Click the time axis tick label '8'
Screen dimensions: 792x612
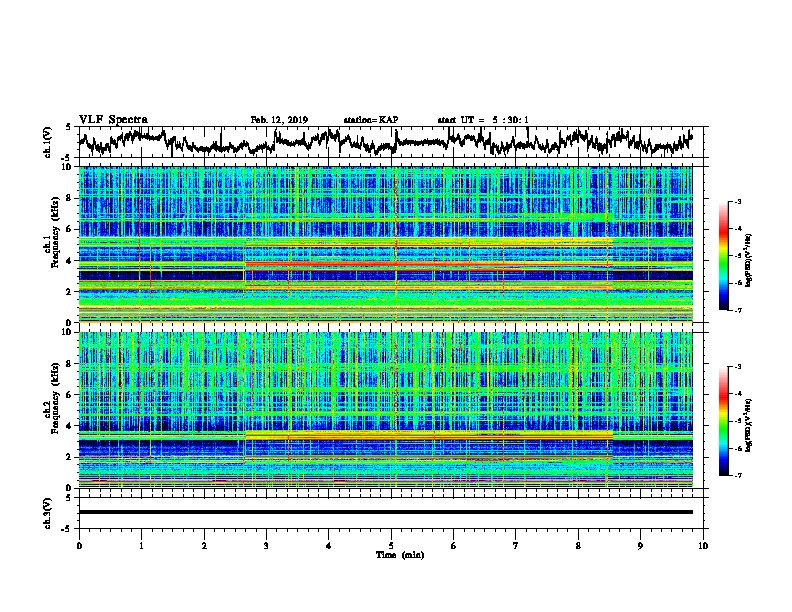click(578, 546)
